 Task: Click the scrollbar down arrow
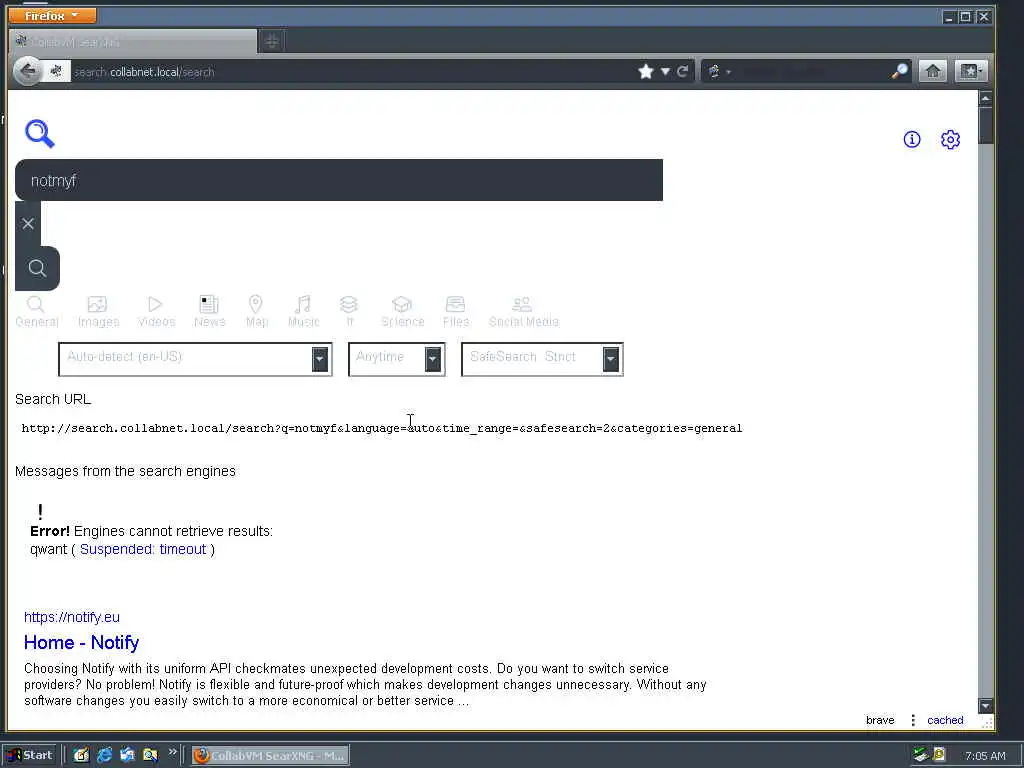(x=985, y=705)
